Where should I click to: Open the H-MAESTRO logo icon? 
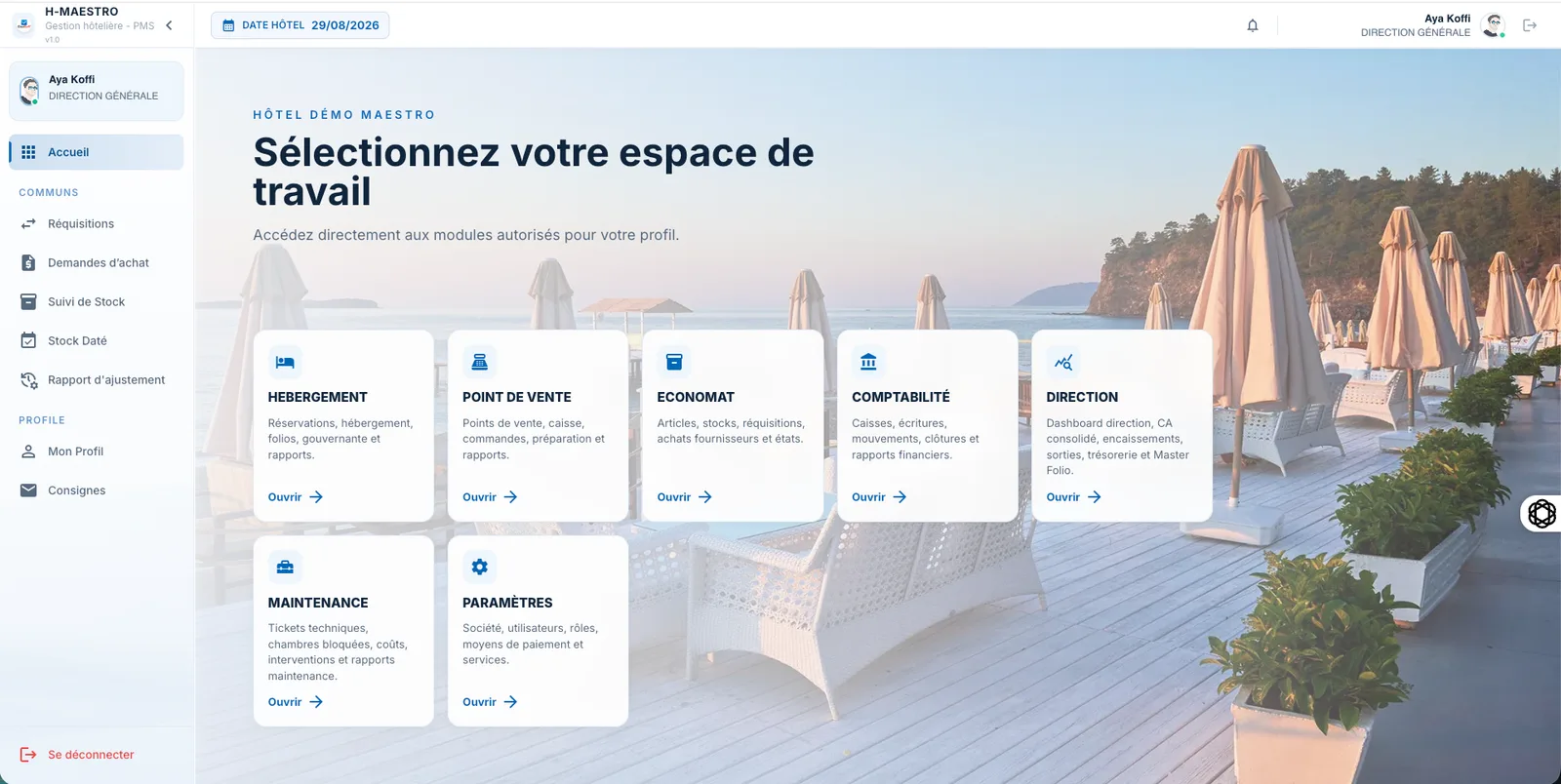24,25
